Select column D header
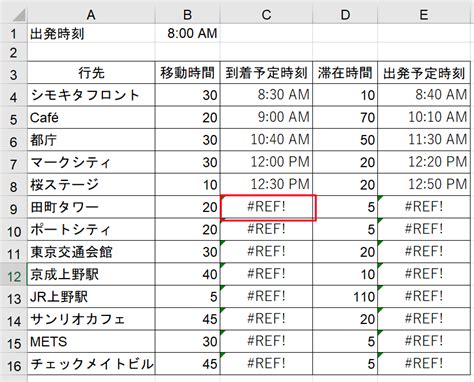 point(345,15)
